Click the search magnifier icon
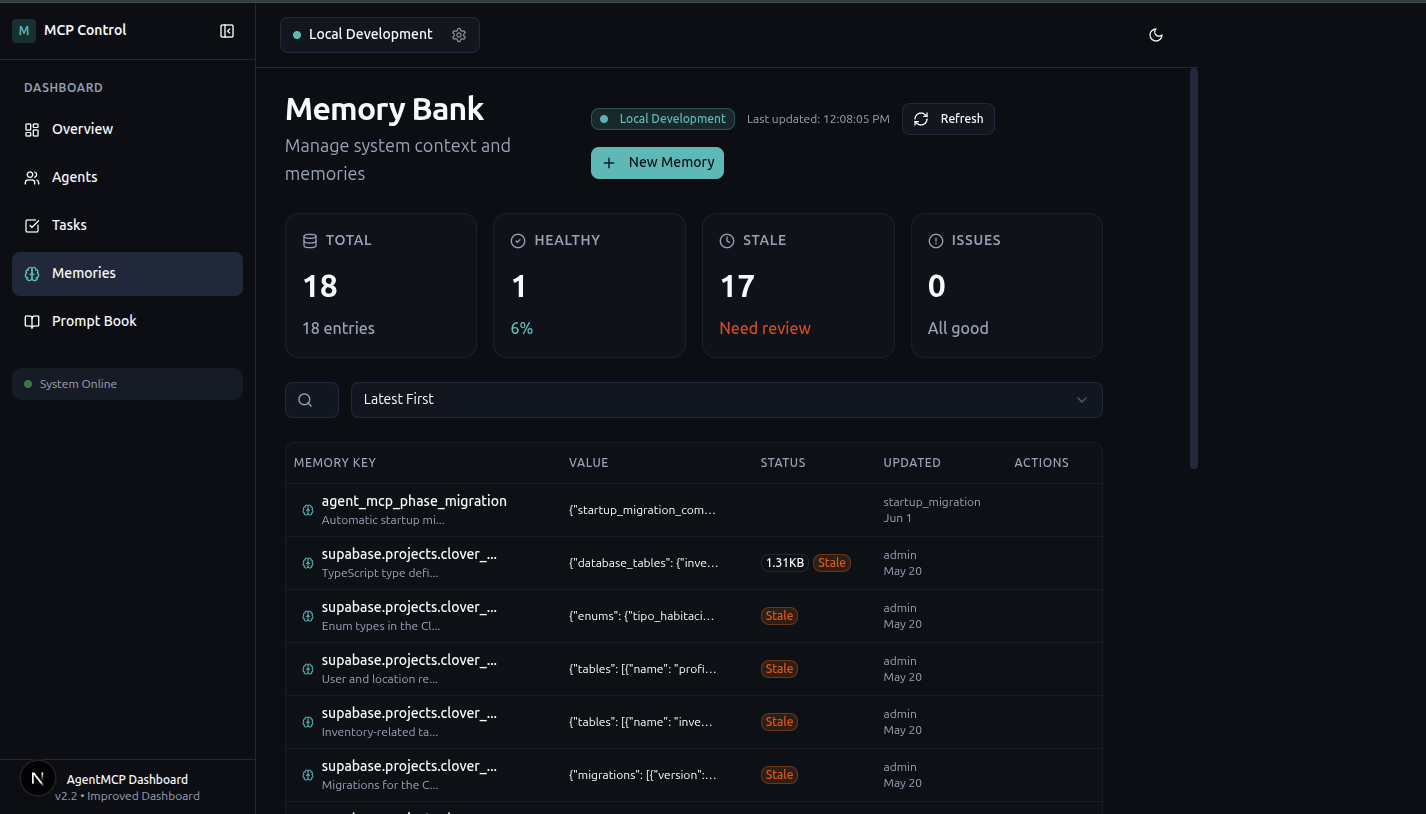The image size is (1426, 814). (311, 399)
